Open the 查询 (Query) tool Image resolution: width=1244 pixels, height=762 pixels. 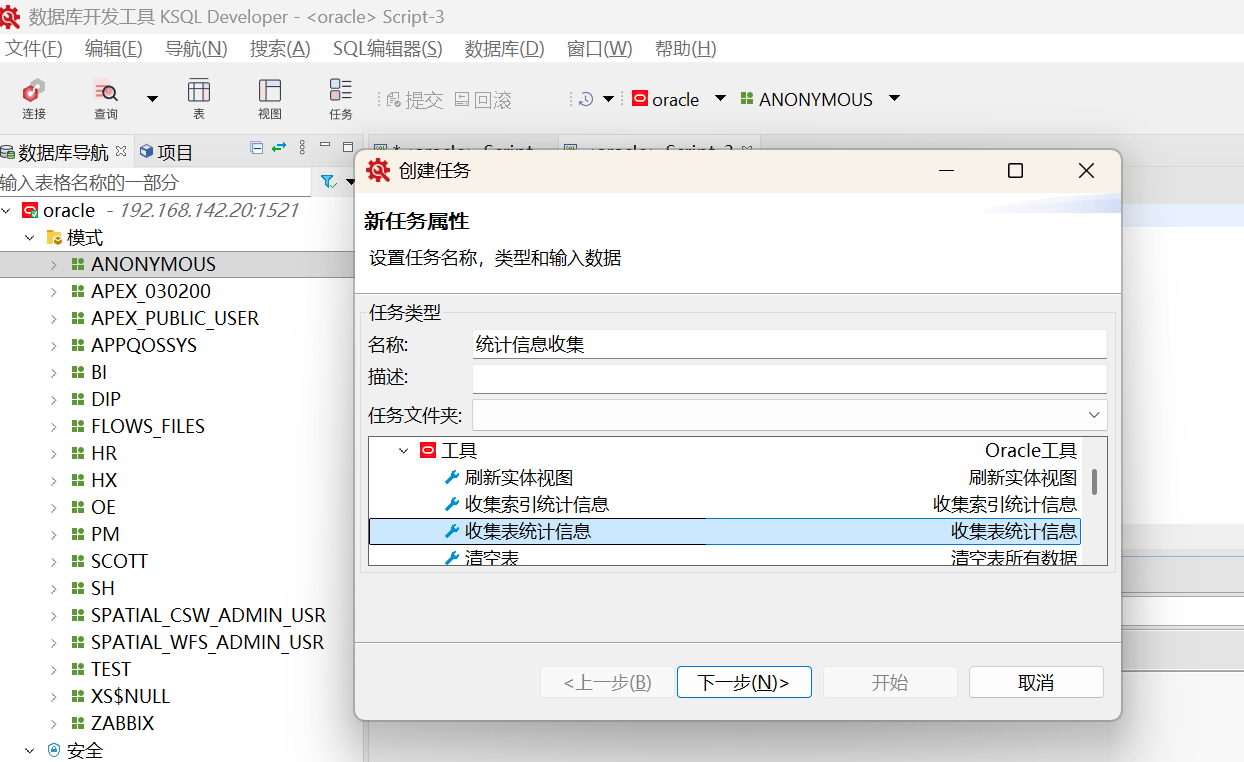(x=105, y=98)
